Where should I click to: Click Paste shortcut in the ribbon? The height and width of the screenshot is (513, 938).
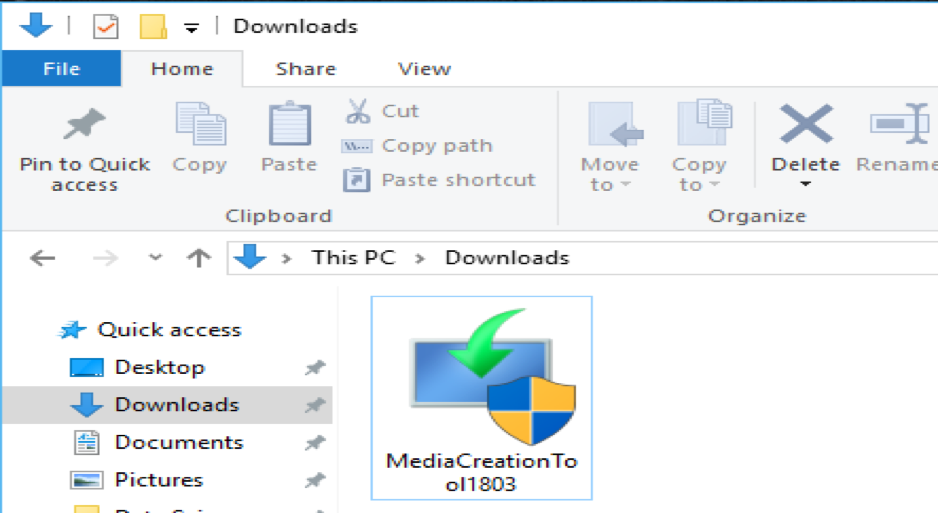[440, 180]
